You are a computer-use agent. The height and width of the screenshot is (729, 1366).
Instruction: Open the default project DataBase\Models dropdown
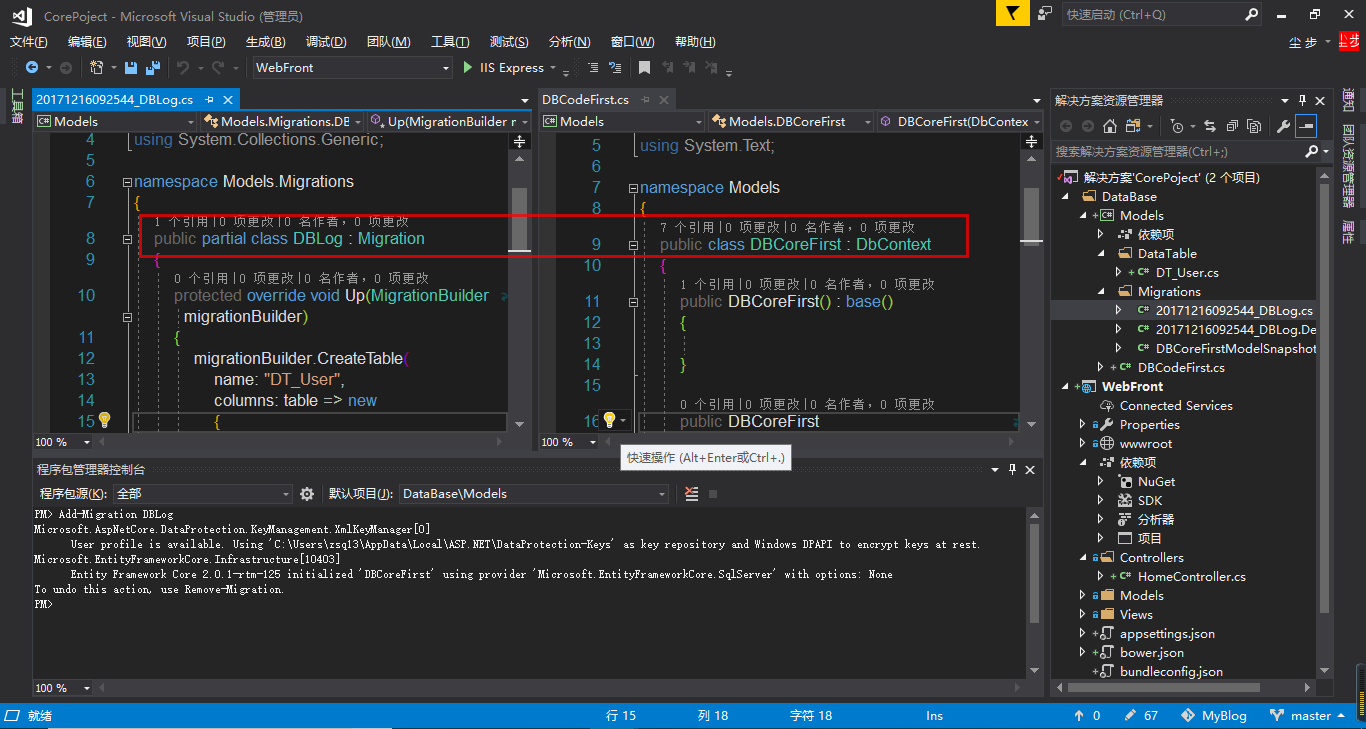pyautogui.click(x=662, y=494)
